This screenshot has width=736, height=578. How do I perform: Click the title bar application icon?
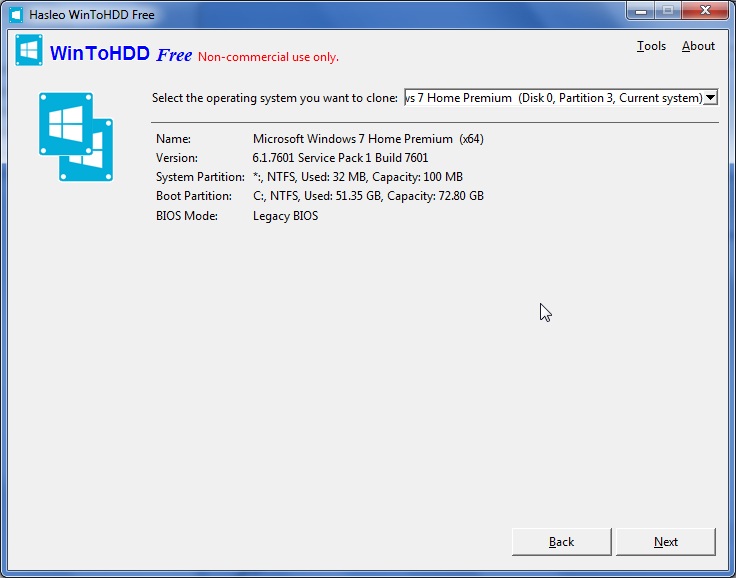(x=15, y=15)
